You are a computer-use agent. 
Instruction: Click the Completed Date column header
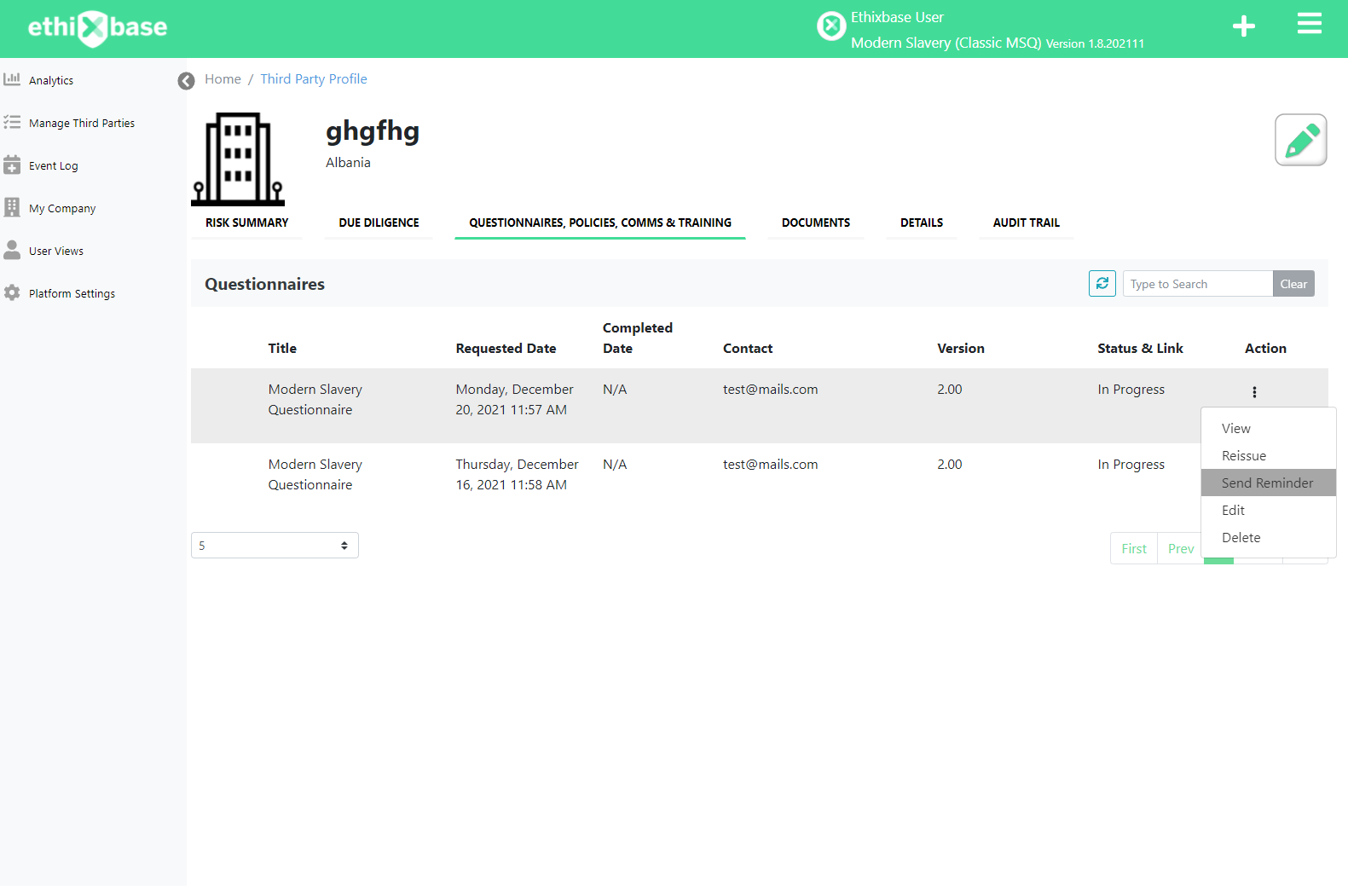click(638, 338)
